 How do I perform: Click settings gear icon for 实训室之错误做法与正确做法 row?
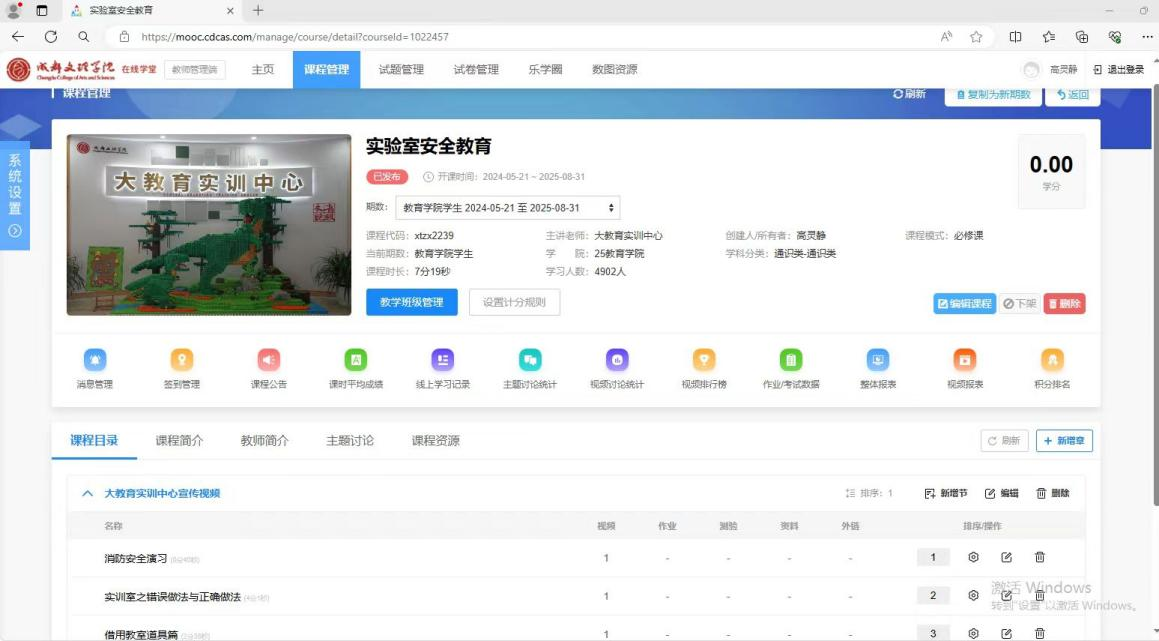pos(973,595)
